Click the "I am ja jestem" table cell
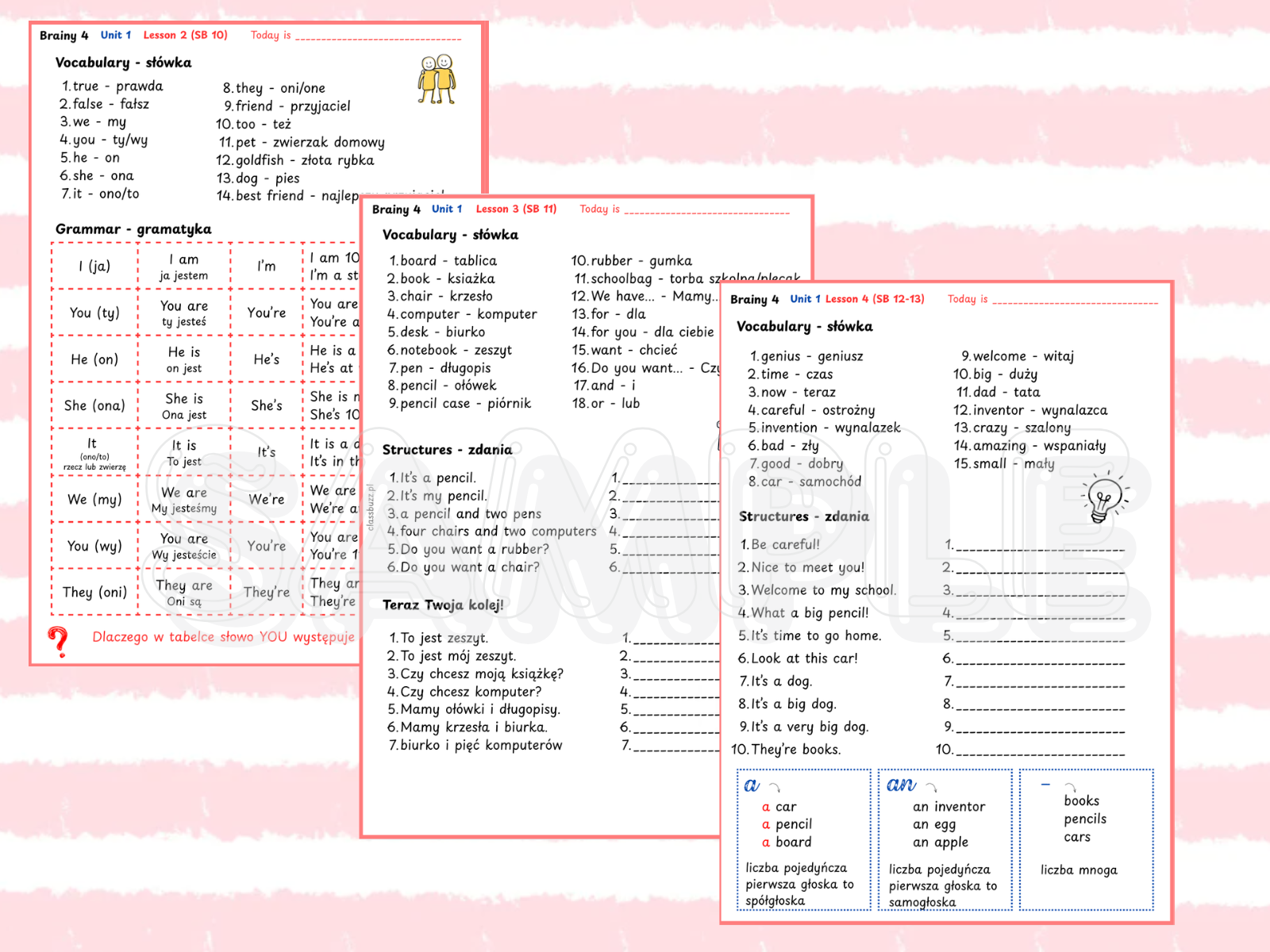Viewport: 1270px width, 952px height. pos(184,267)
